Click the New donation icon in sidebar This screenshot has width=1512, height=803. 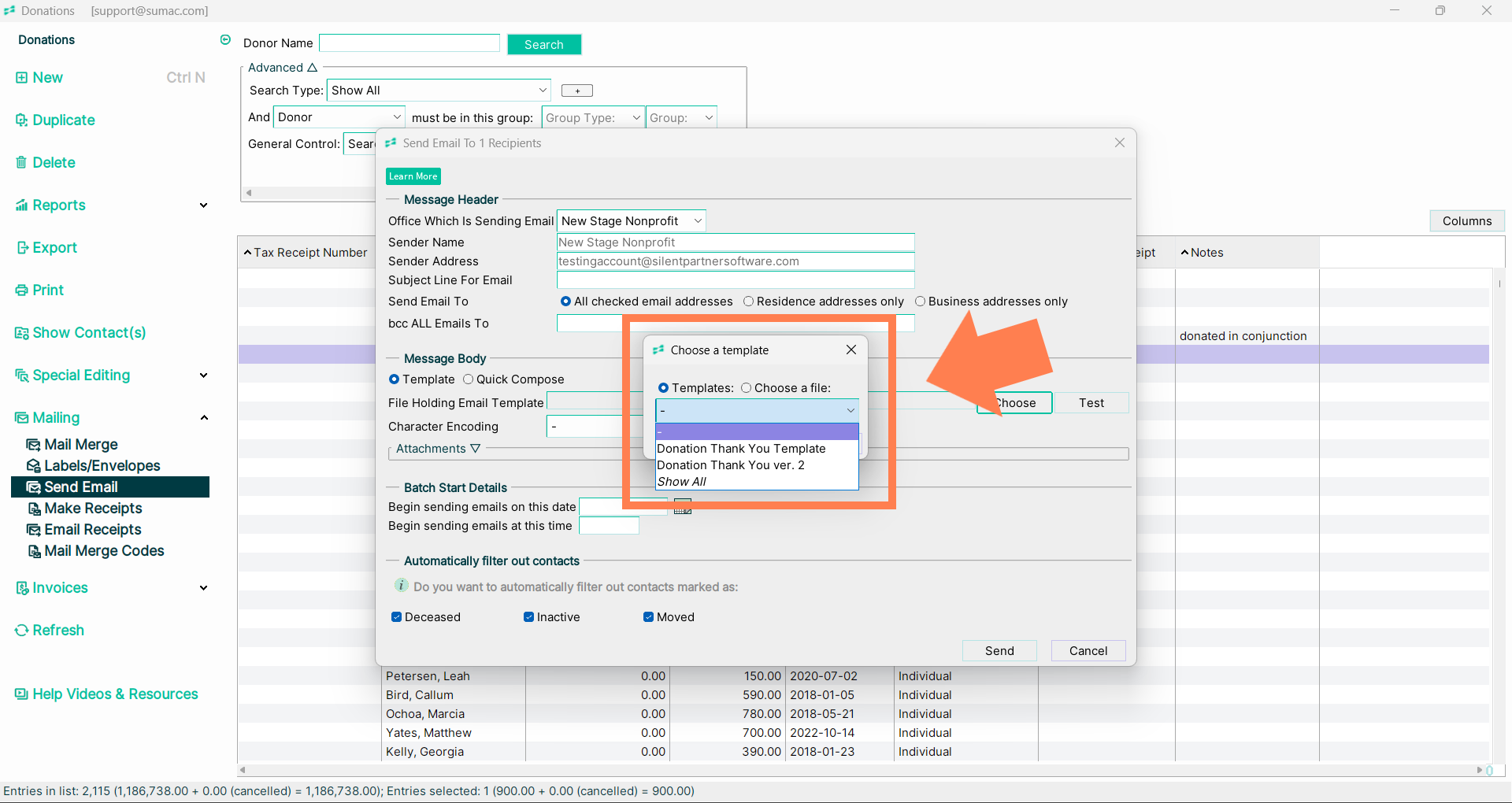pyautogui.click(x=21, y=78)
